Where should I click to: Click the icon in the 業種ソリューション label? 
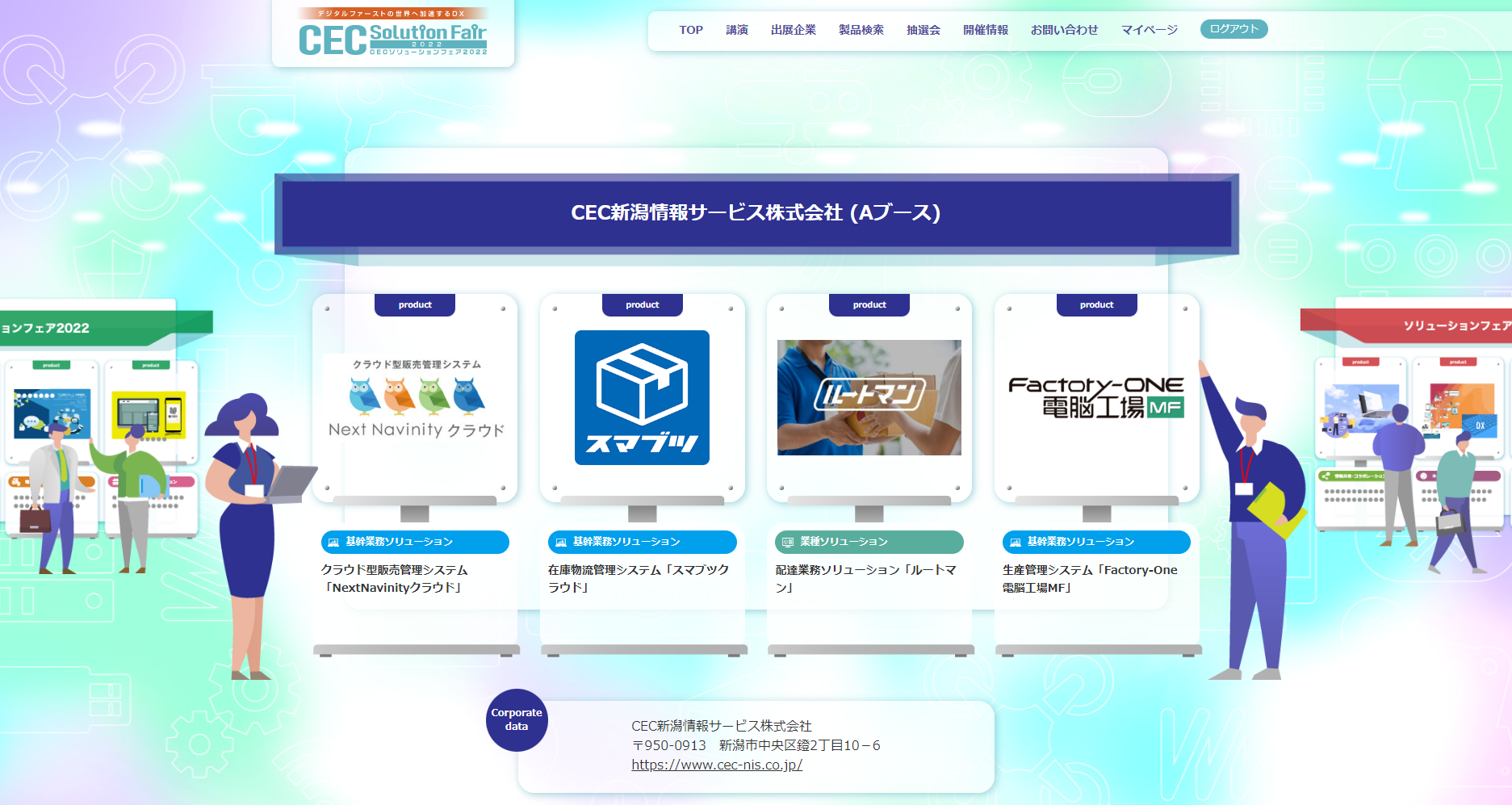[x=788, y=543]
